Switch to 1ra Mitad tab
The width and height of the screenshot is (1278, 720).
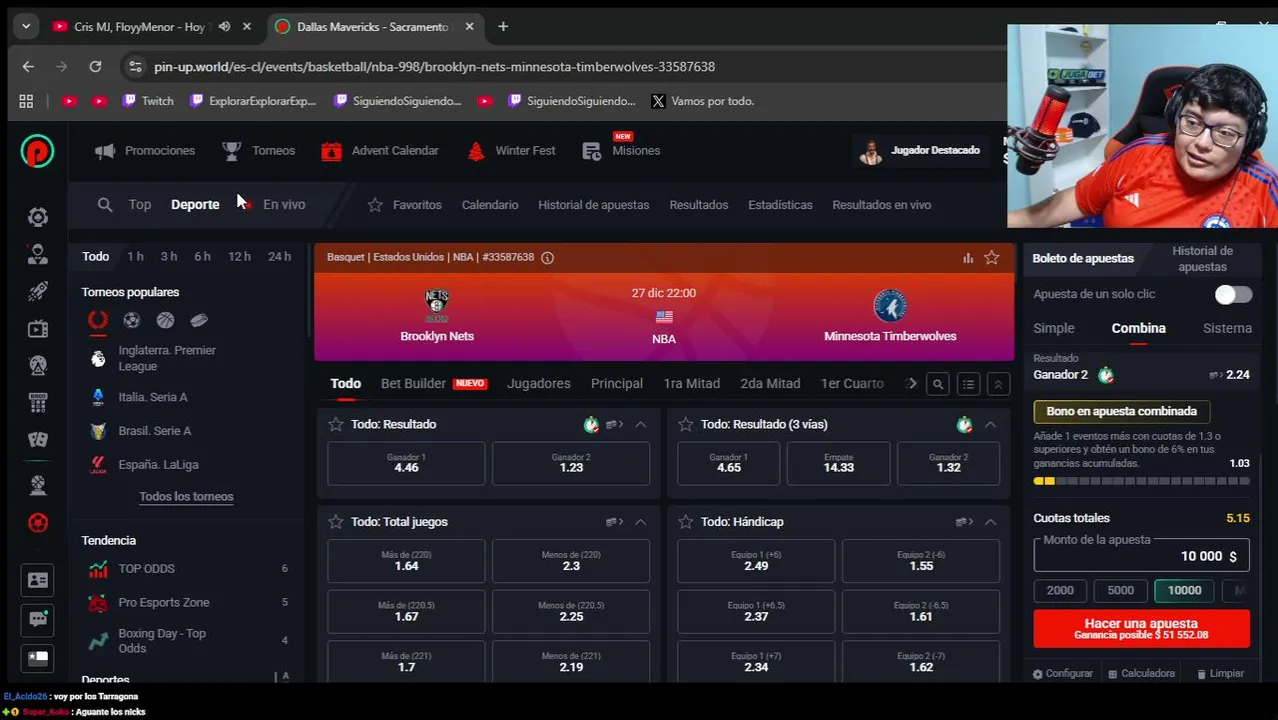coord(692,384)
